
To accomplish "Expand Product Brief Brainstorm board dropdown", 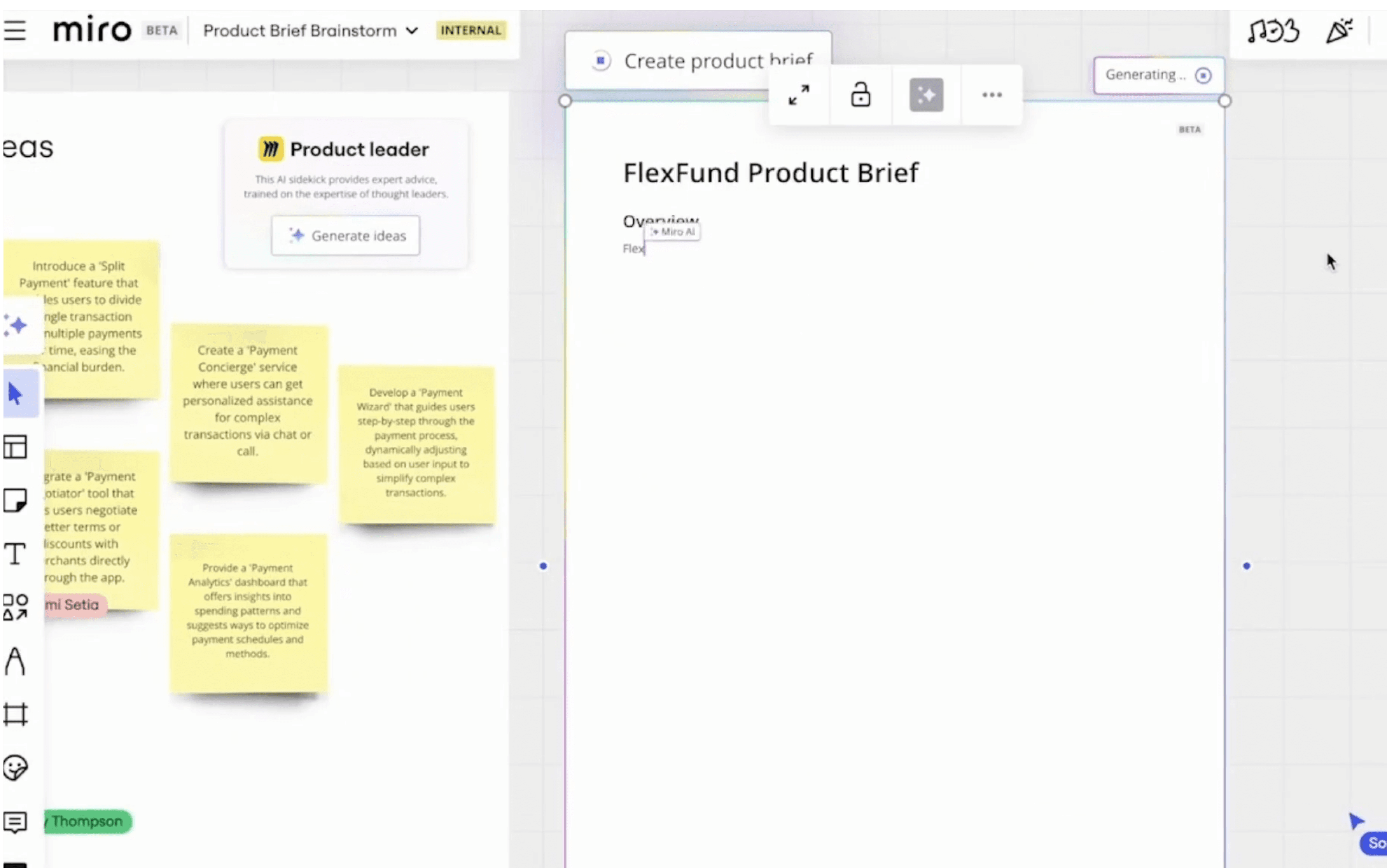I will click(411, 31).
